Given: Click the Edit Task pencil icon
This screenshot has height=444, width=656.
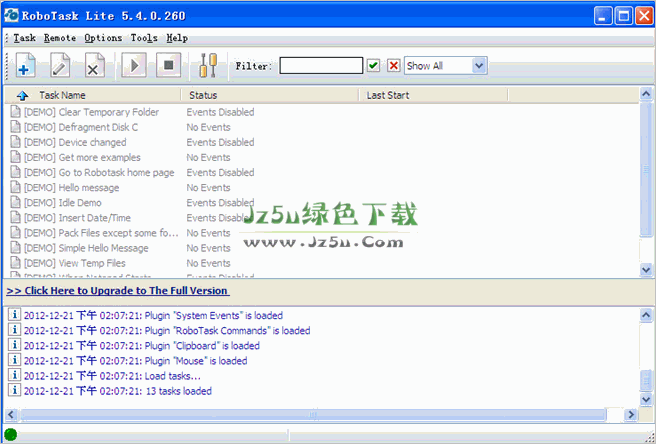Looking at the screenshot, I should point(60,65).
